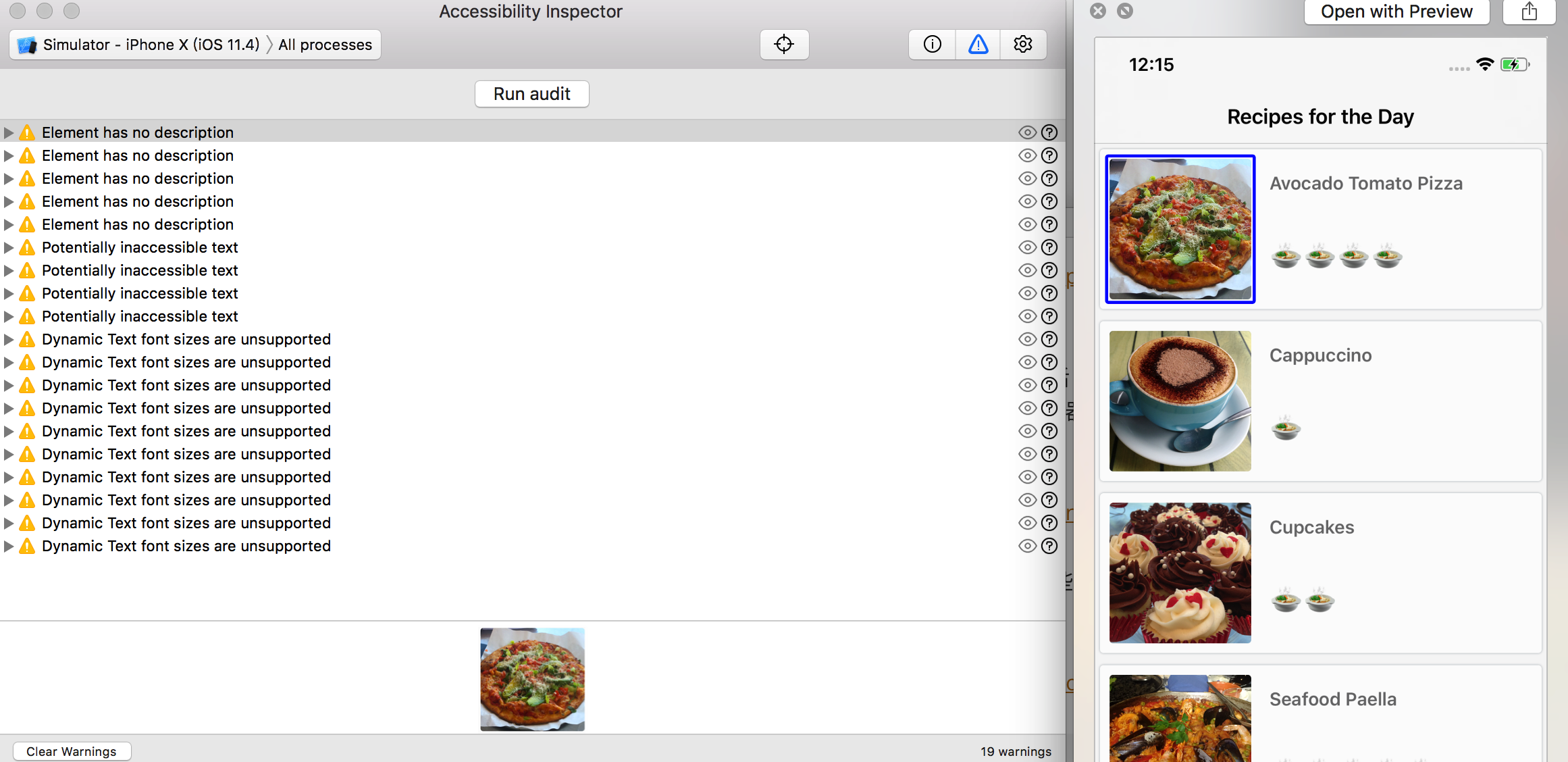1568x762 pixels.
Task: Toggle eye icon for first 'Element has no description'
Action: pyautogui.click(x=1027, y=132)
